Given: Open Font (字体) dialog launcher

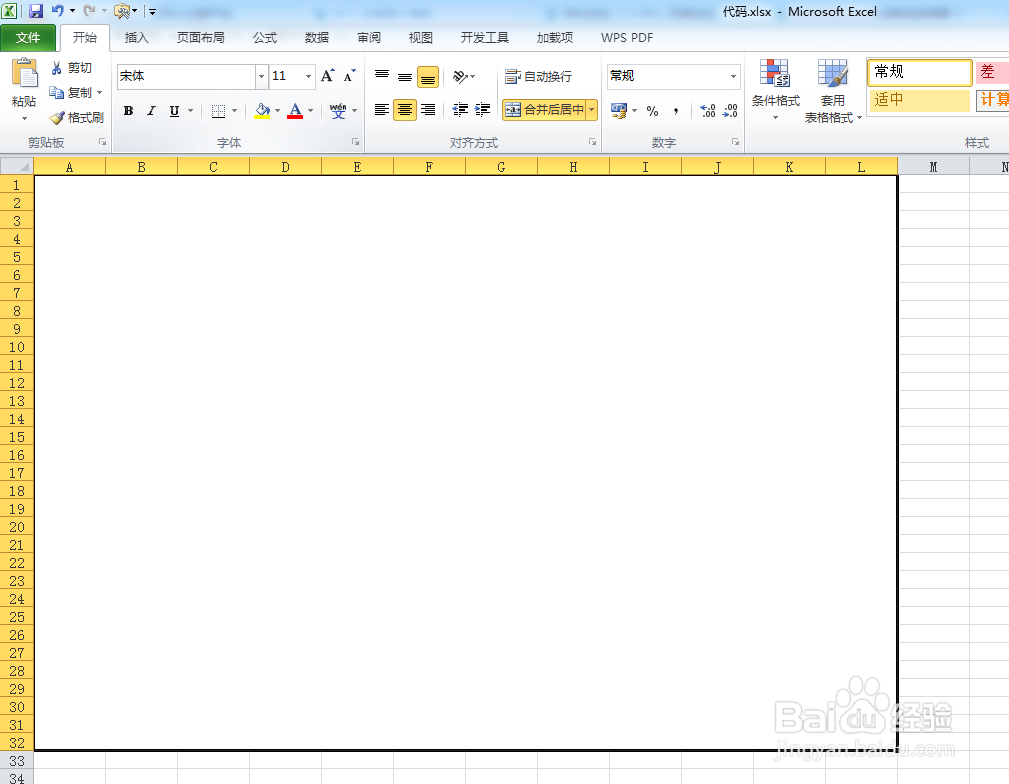Looking at the screenshot, I should [x=355, y=142].
